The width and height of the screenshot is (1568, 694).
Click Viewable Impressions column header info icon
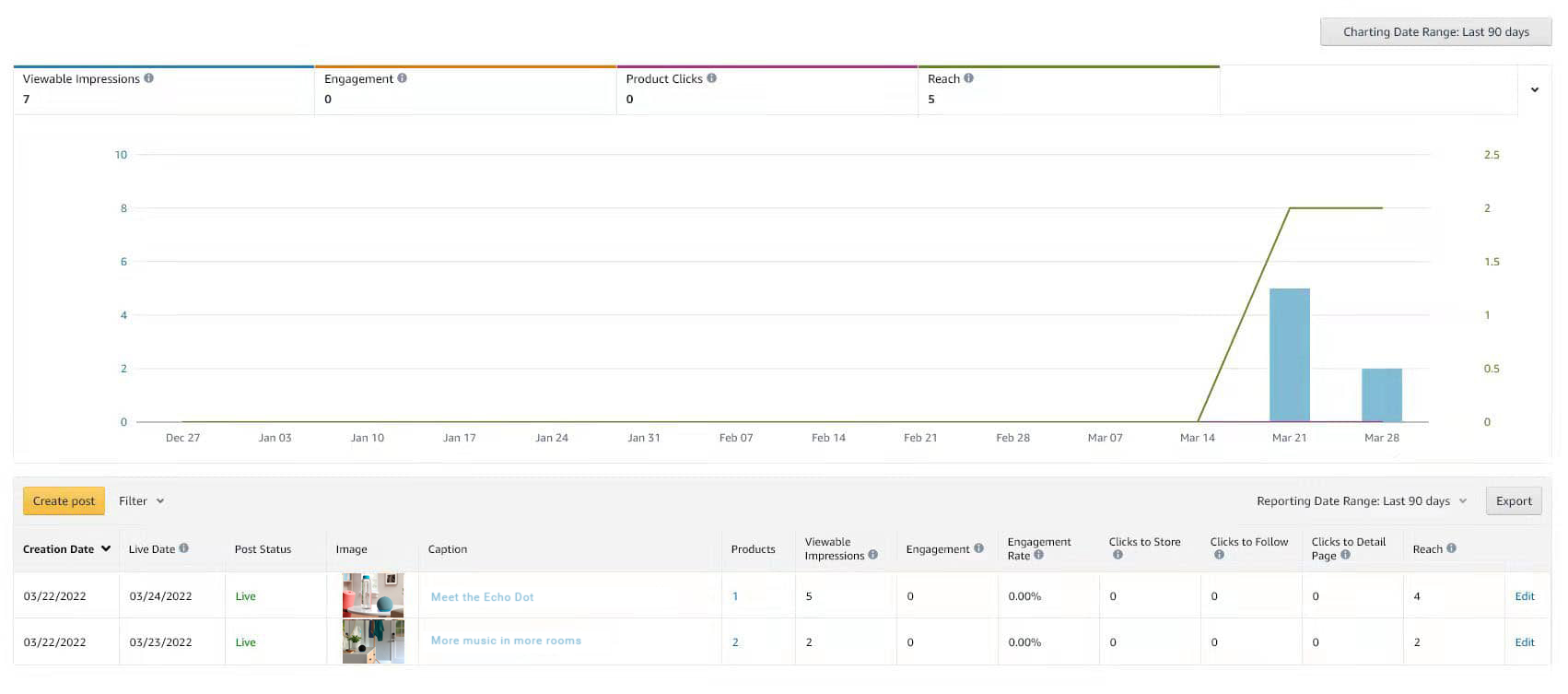tap(872, 555)
